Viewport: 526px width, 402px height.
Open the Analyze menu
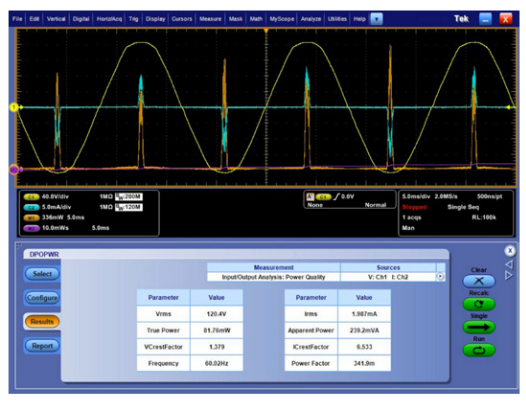click(311, 19)
